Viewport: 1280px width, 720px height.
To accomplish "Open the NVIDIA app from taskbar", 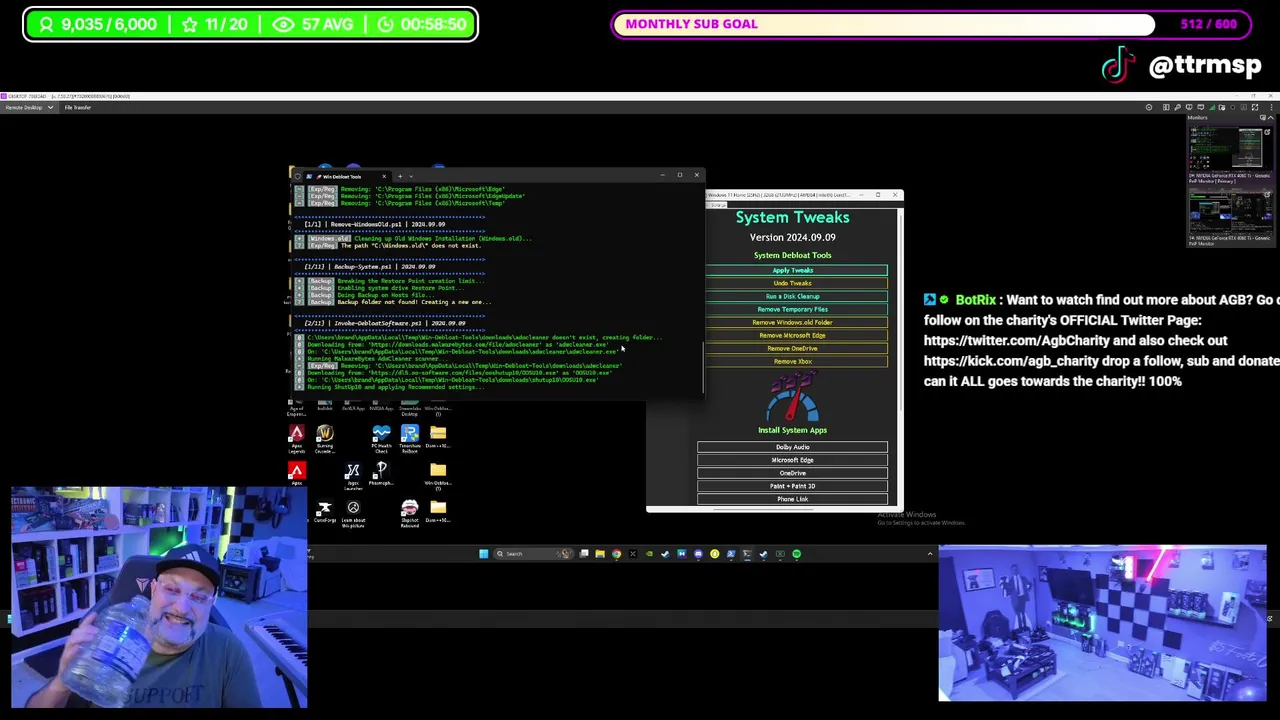I will pos(649,554).
